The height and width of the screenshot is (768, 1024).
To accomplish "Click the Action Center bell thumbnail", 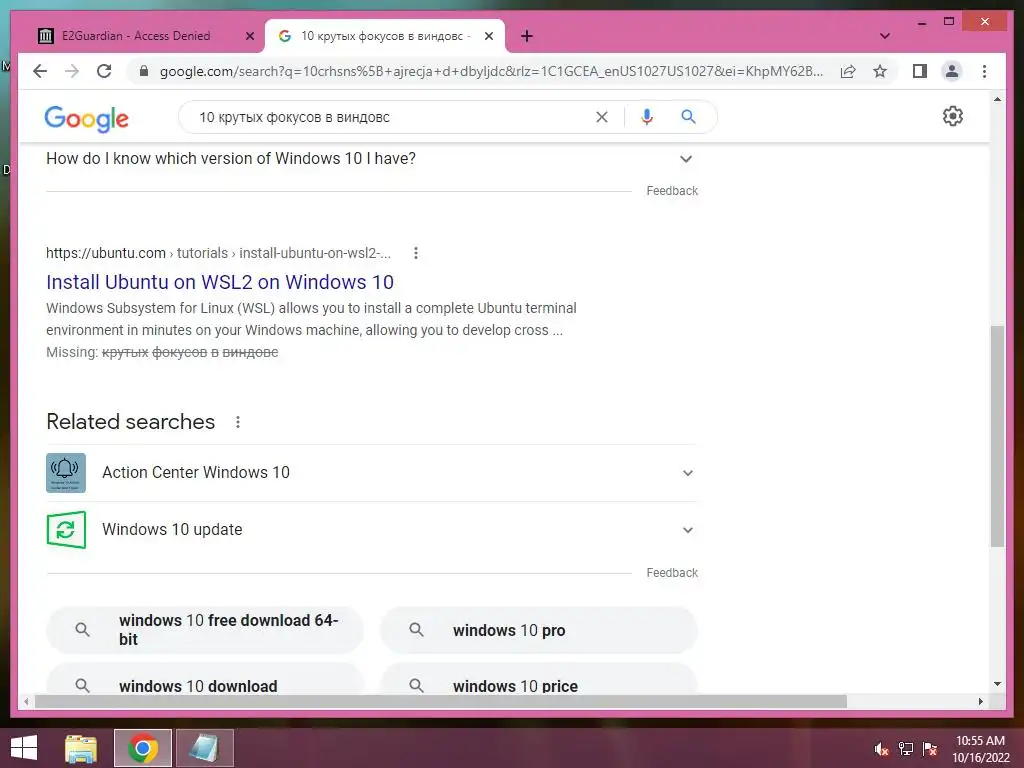I will pos(66,473).
